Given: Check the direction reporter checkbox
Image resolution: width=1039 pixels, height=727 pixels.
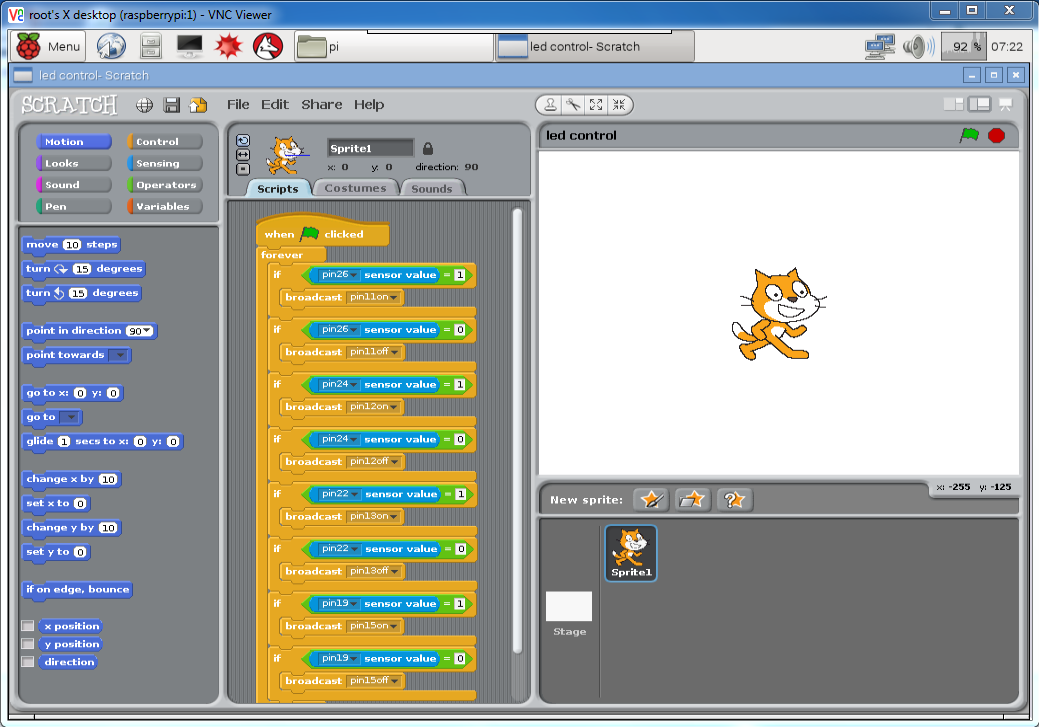Looking at the screenshot, I should pyautogui.click(x=29, y=662).
